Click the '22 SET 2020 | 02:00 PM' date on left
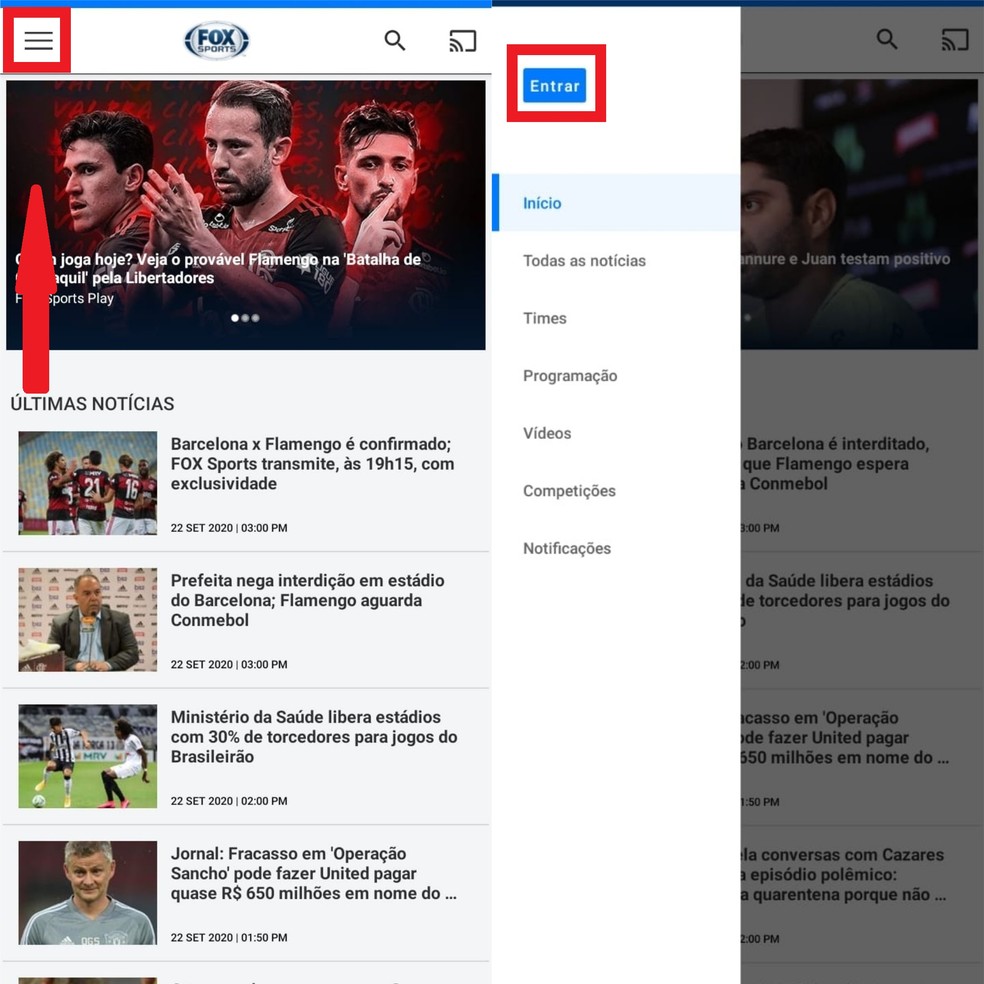Viewport: 984px width, 984px height. pos(229,801)
